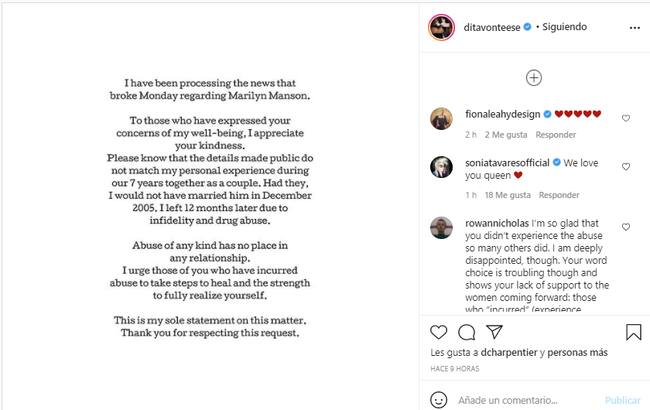The width and height of the screenshot is (650, 410).
Task: Like rowannicholas's comment
Action: tap(626, 227)
